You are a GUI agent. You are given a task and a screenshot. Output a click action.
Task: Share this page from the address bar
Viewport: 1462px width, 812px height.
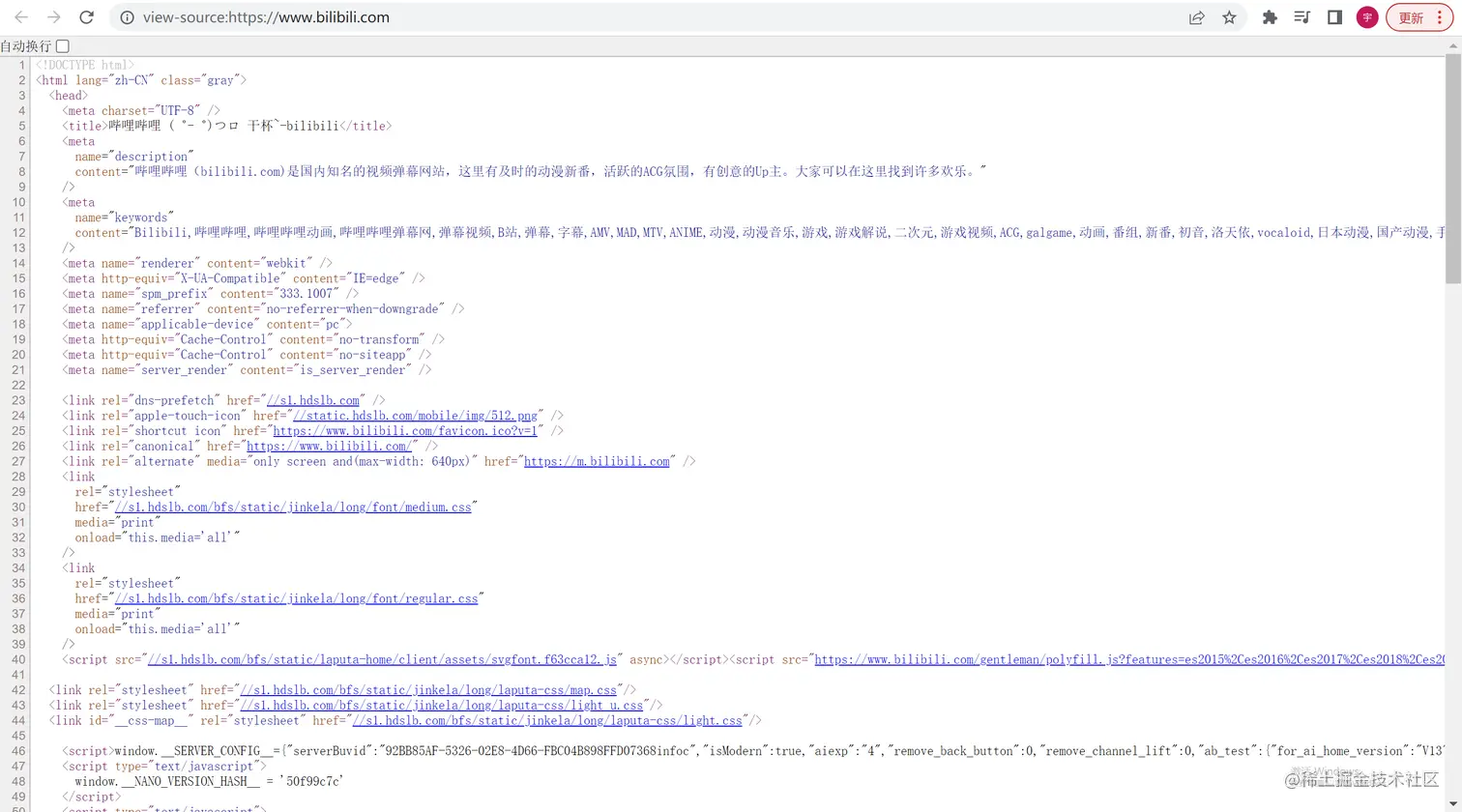click(x=1196, y=17)
